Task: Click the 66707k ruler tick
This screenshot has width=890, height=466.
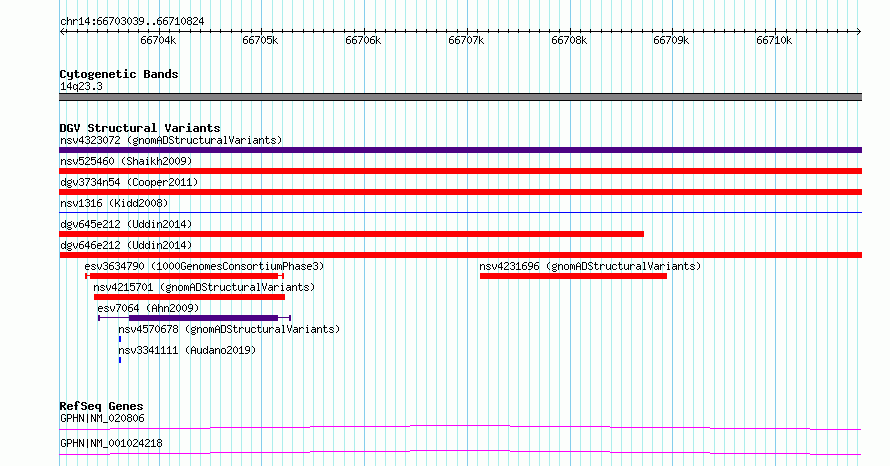Action: [x=466, y=40]
